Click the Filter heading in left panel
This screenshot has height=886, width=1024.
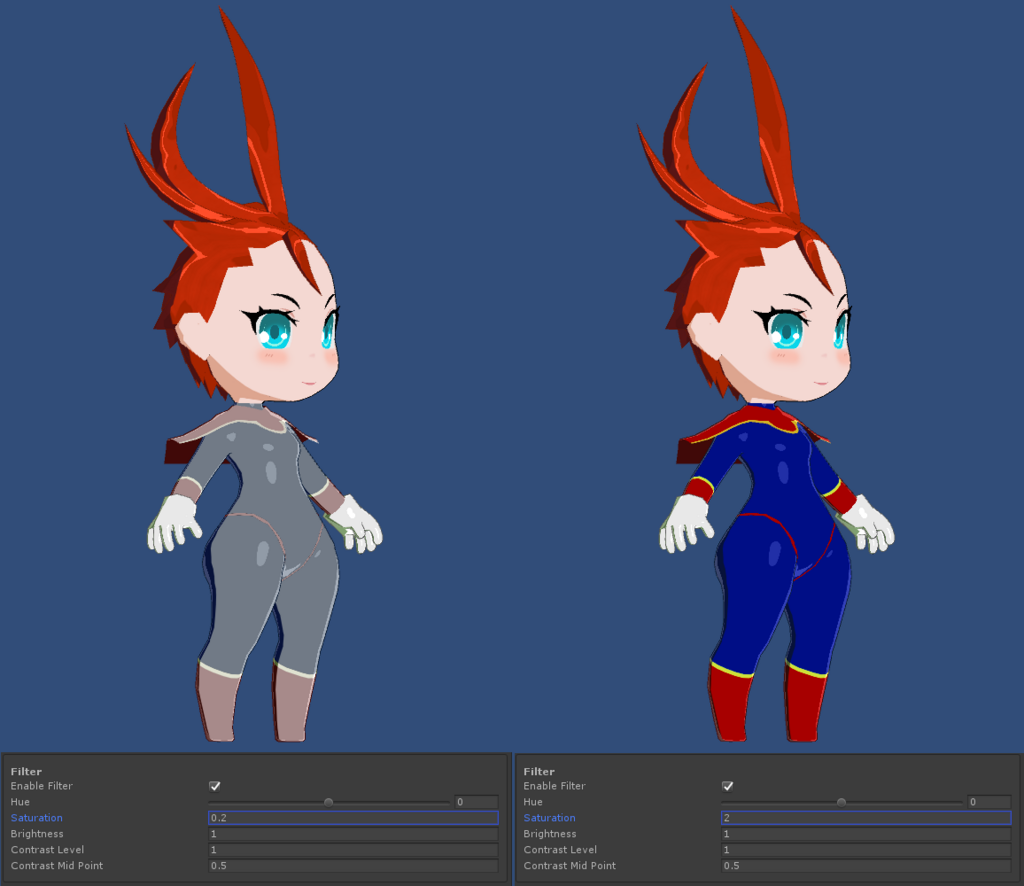pyautogui.click(x=26, y=771)
